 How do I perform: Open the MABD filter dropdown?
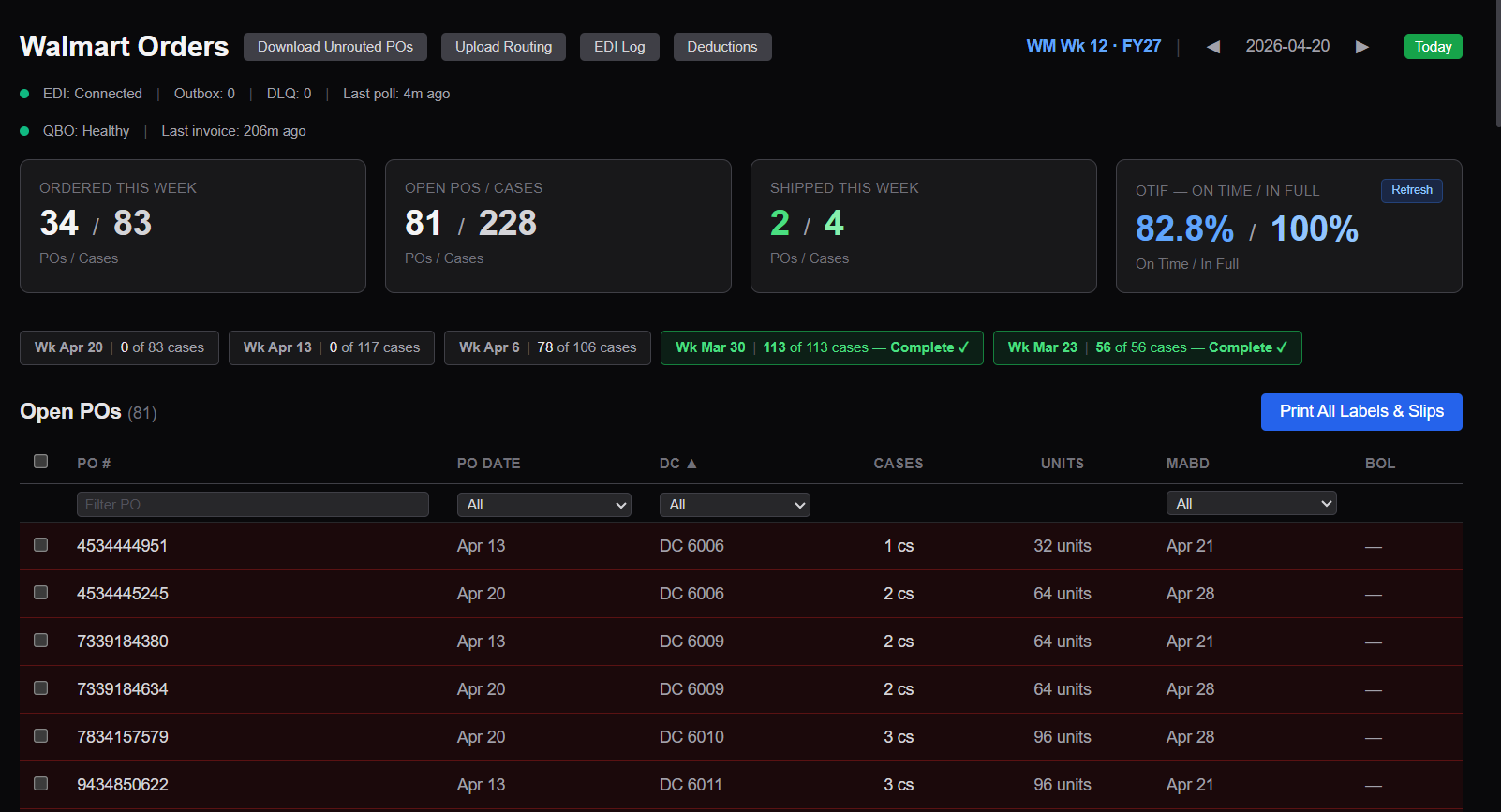[1251, 504]
